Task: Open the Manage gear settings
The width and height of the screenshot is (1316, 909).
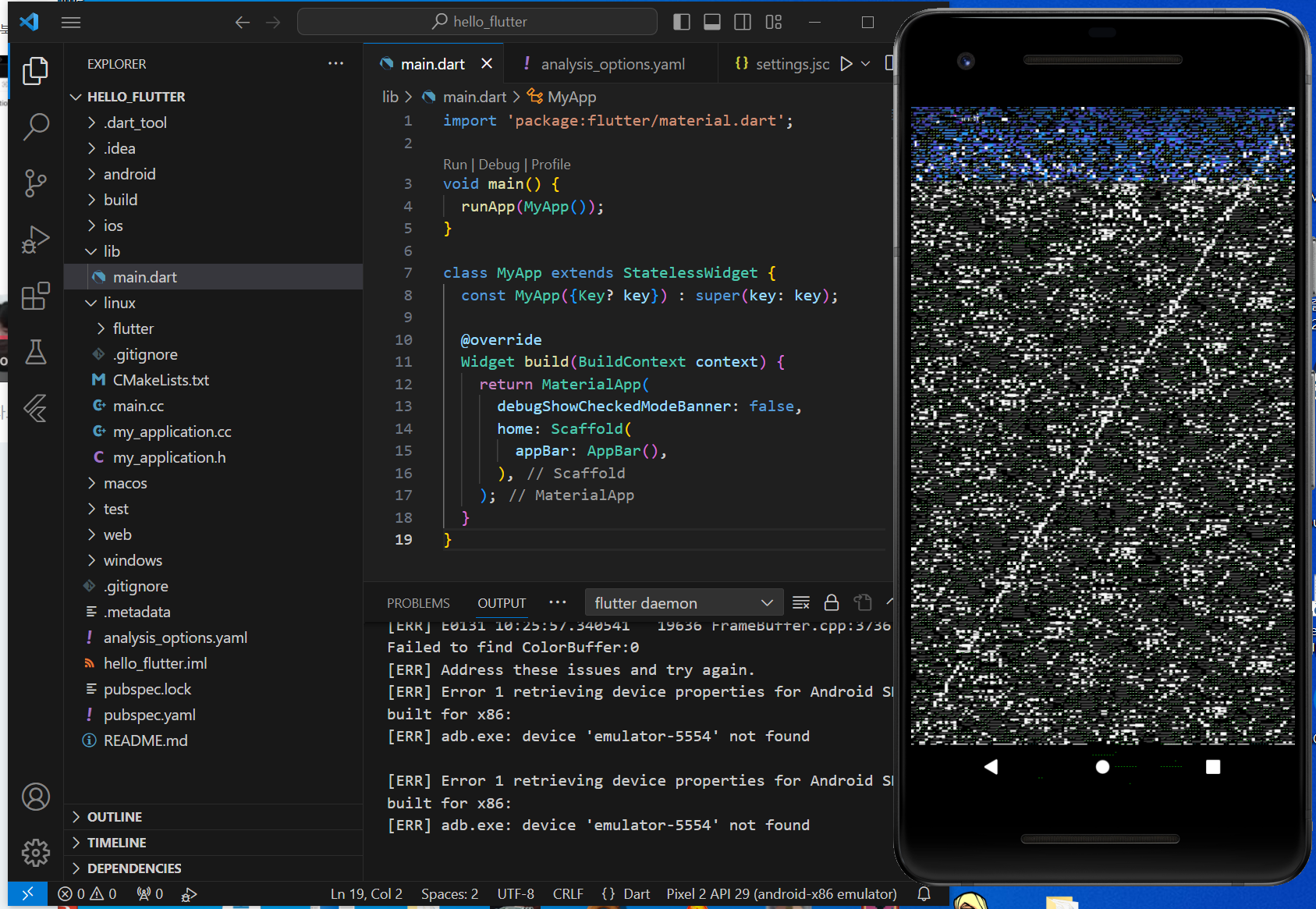Action: (x=35, y=853)
